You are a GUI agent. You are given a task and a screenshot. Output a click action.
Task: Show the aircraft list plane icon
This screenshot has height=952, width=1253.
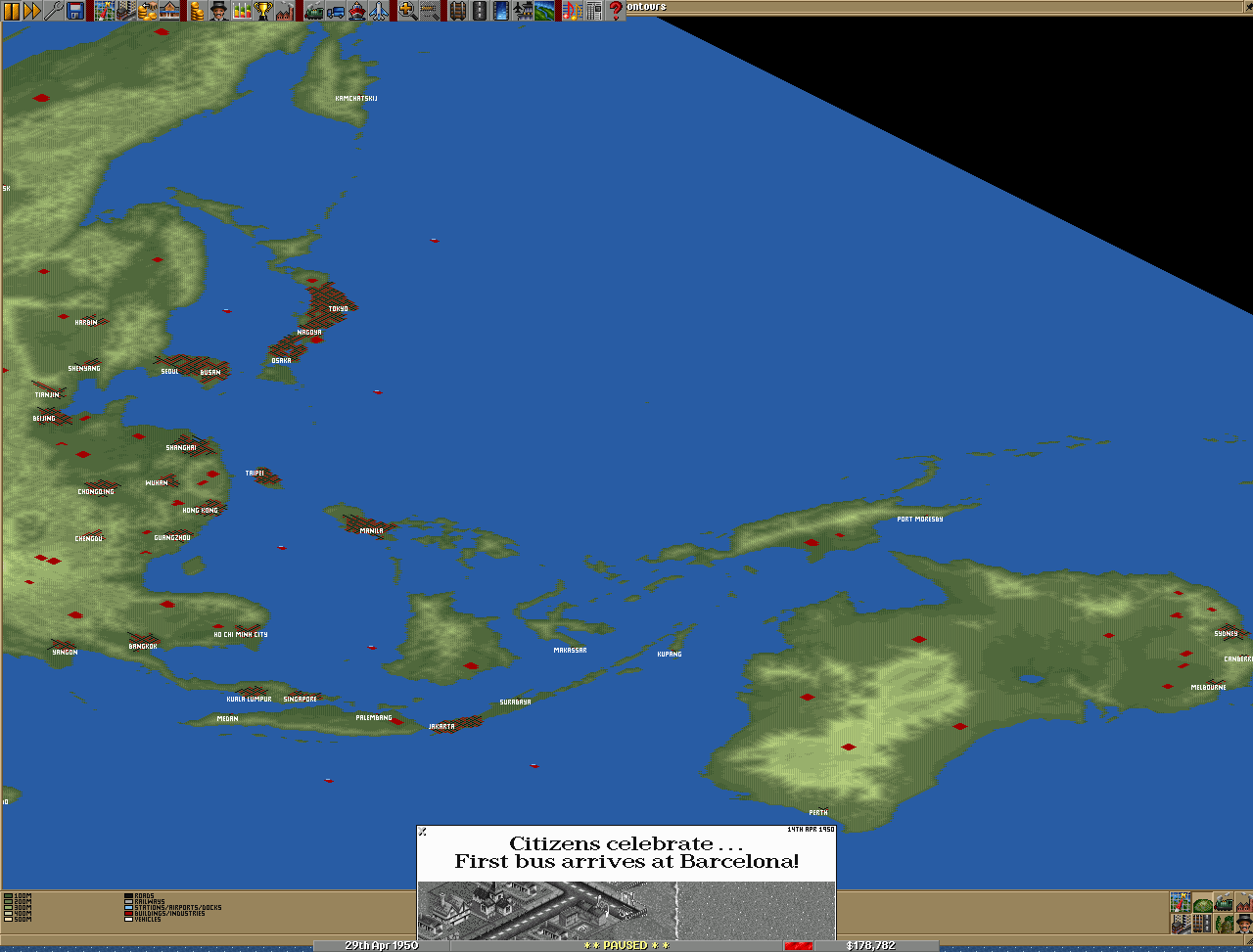coord(378,11)
